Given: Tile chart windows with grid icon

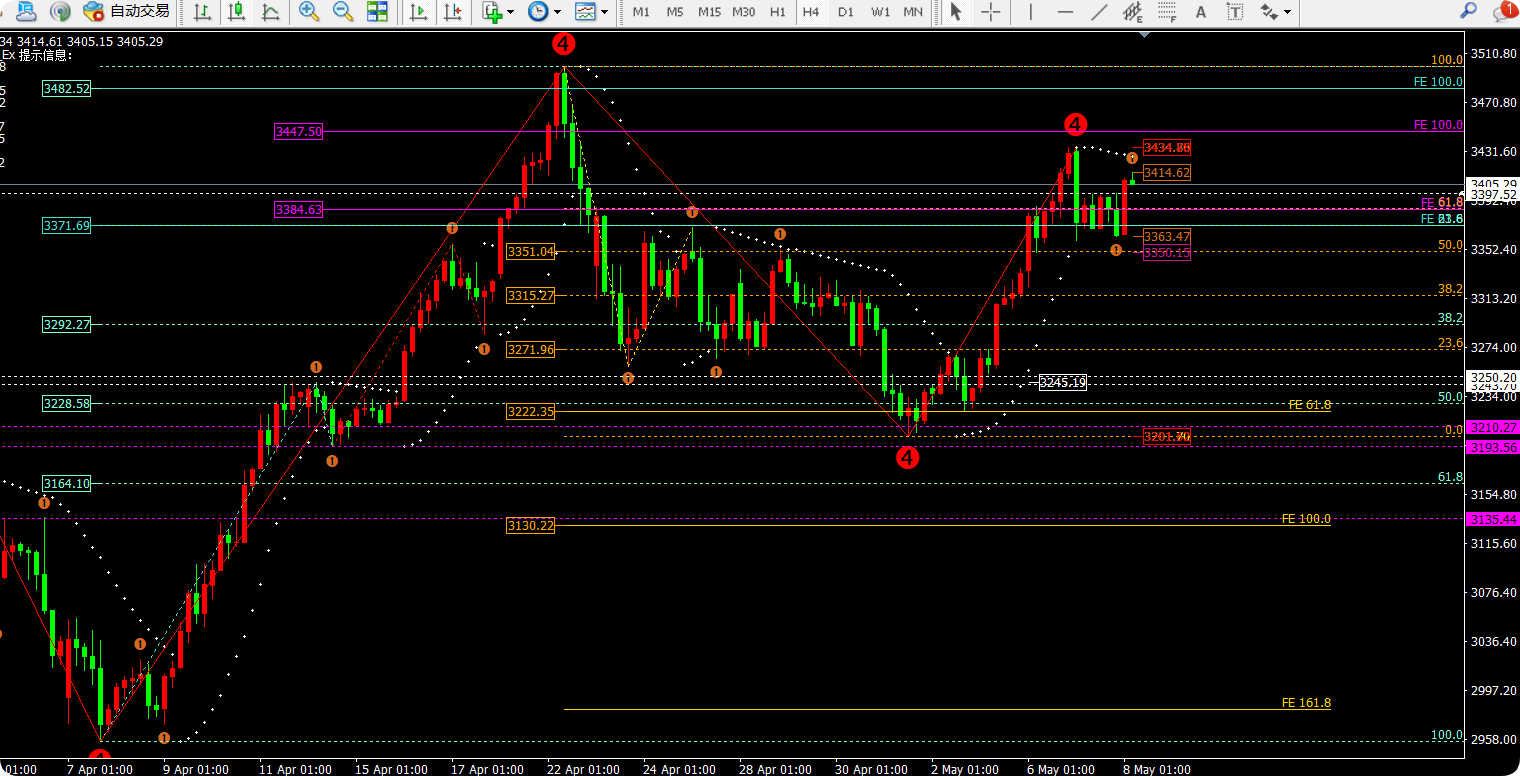Looking at the screenshot, I should tap(377, 12).
